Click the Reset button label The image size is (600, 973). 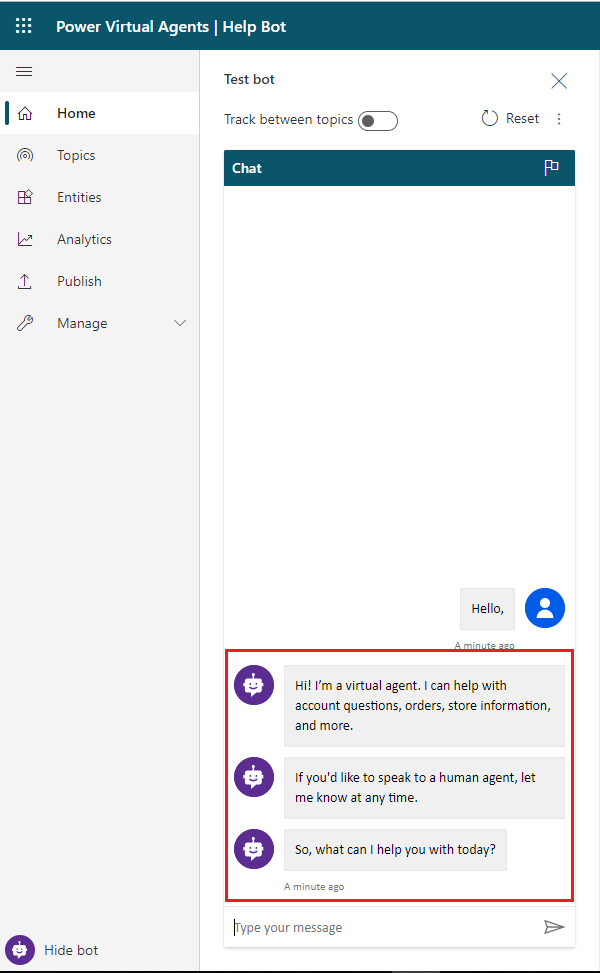[x=522, y=119]
